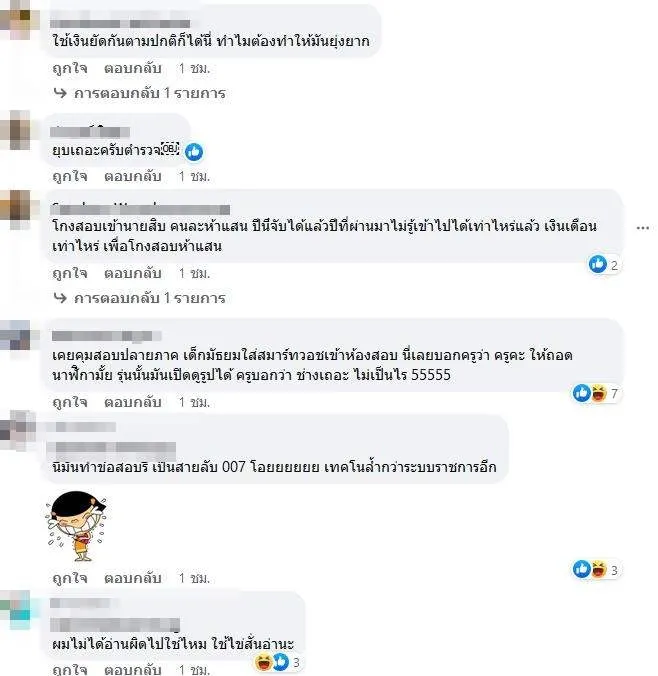Viewport: 658px width, 676px height.
Task: Like the first comment with "ถูกใจ"
Action: click(x=70, y=68)
